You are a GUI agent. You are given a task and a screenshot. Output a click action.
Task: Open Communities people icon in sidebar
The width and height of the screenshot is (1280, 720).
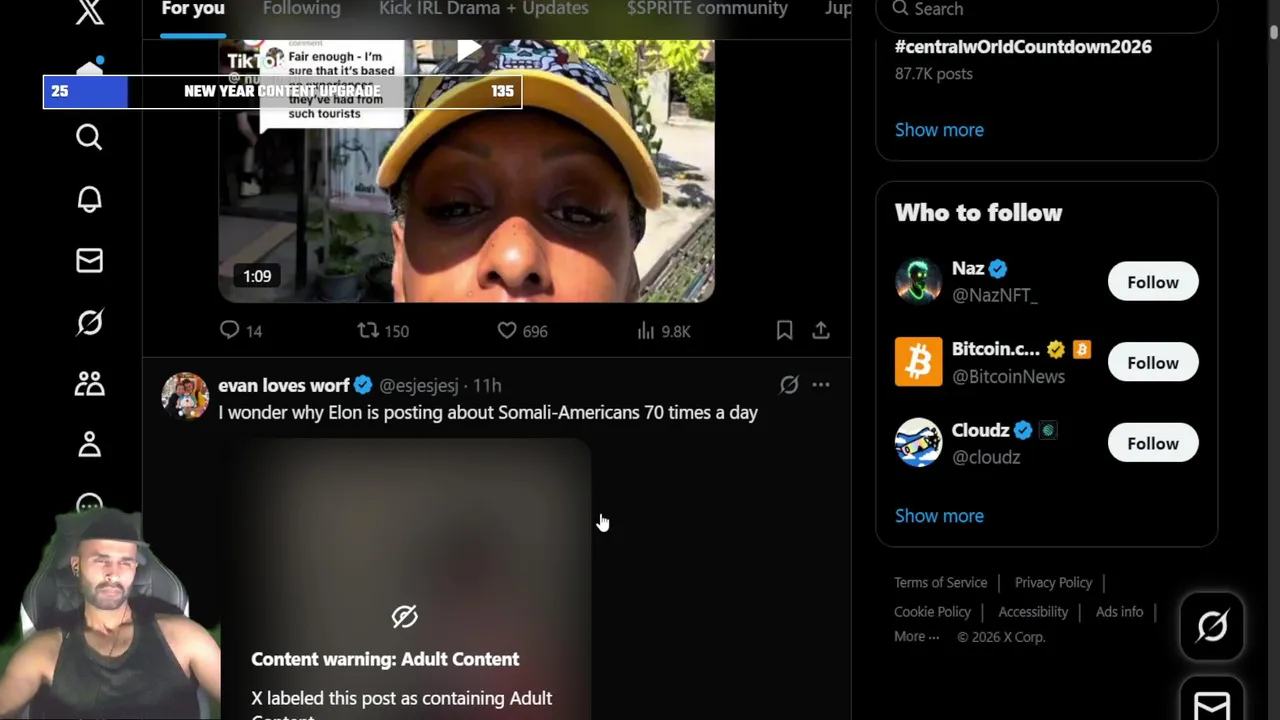(89, 384)
